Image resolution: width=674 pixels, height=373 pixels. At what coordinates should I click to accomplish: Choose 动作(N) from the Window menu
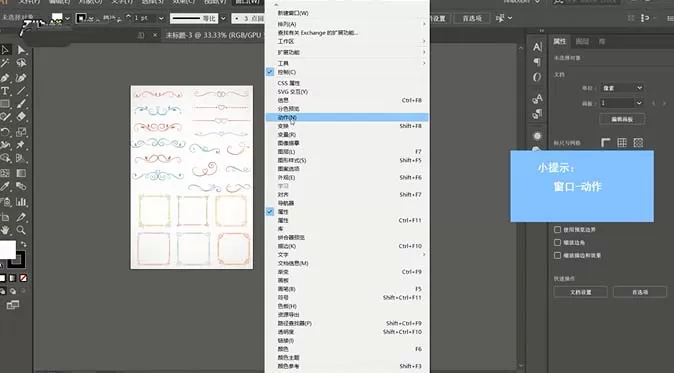[347, 117]
